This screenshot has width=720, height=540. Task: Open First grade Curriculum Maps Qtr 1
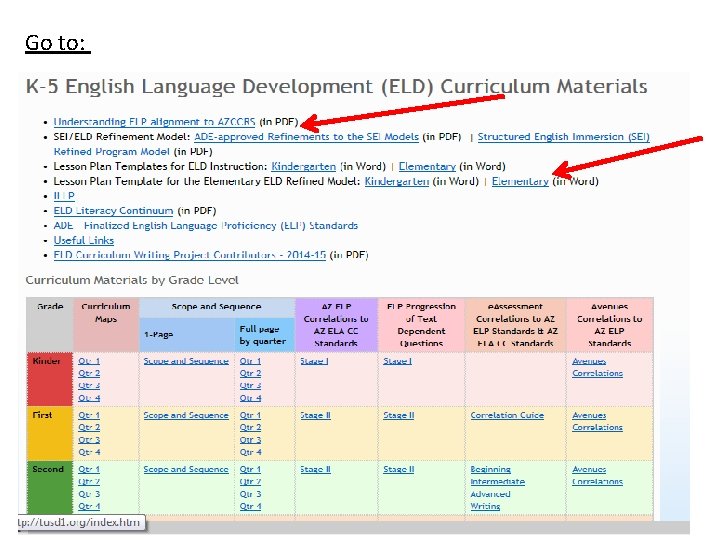pyautogui.click(x=89, y=416)
